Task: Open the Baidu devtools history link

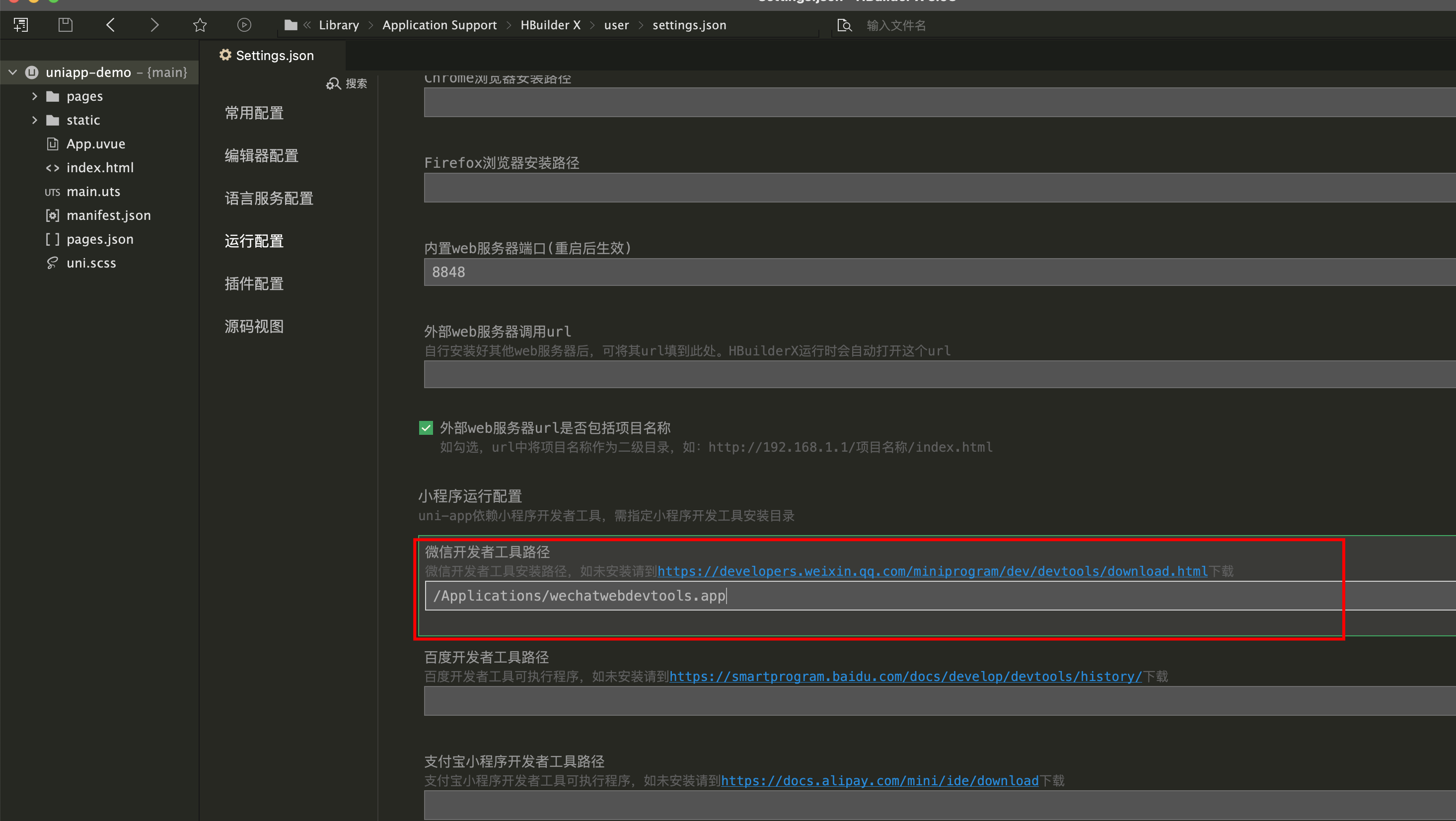Action: [904, 676]
